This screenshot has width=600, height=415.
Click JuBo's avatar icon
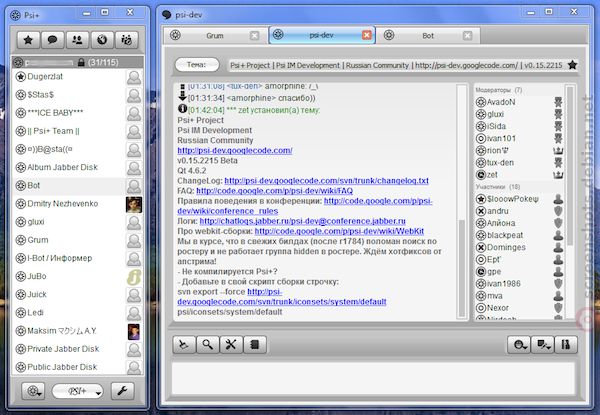pyautogui.click(x=134, y=277)
